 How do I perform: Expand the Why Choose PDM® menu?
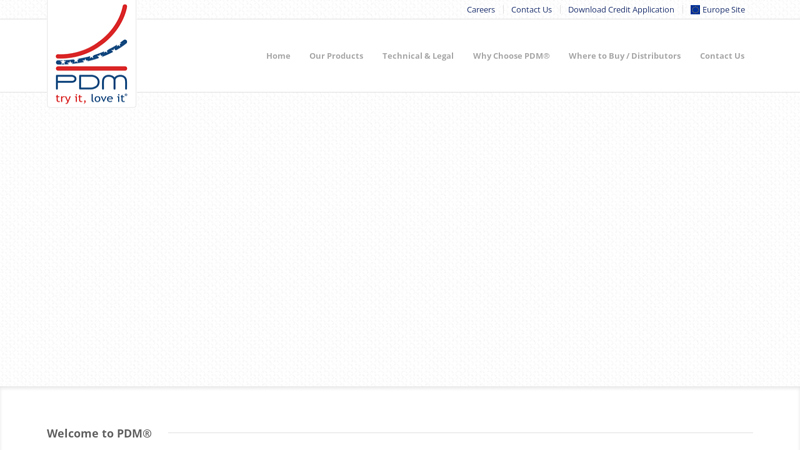pos(511,56)
